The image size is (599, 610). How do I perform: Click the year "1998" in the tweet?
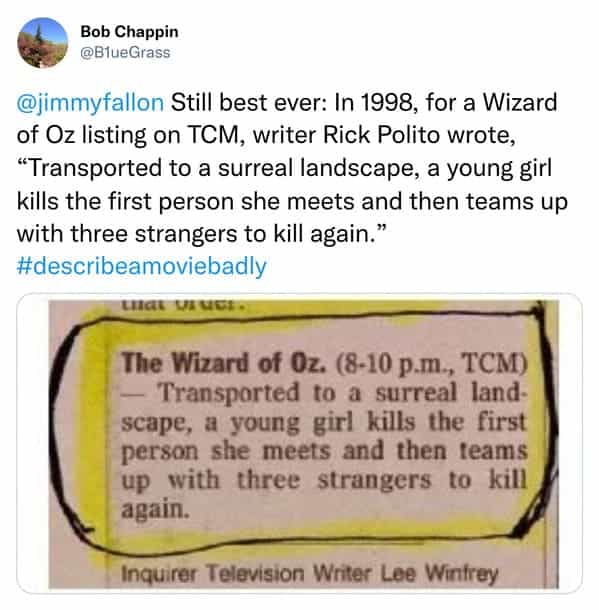click(386, 103)
